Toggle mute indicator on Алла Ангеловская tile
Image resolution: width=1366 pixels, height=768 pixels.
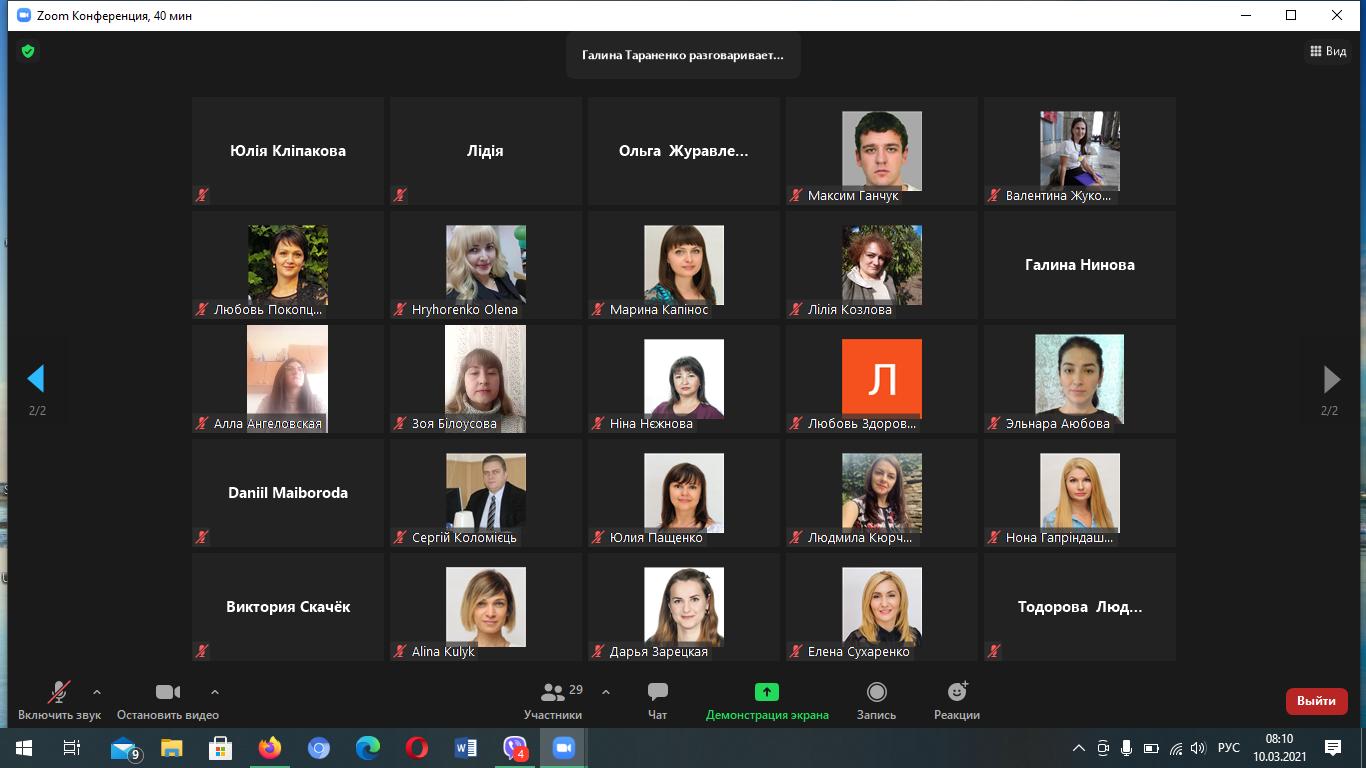(x=201, y=423)
